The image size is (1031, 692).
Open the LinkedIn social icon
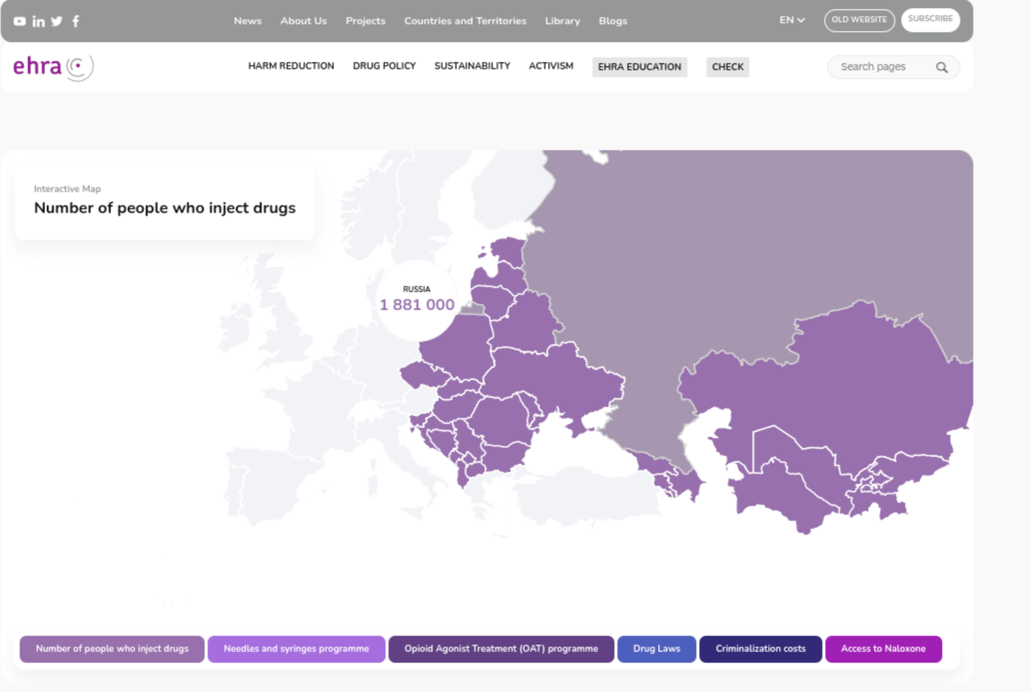click(38, 21)
